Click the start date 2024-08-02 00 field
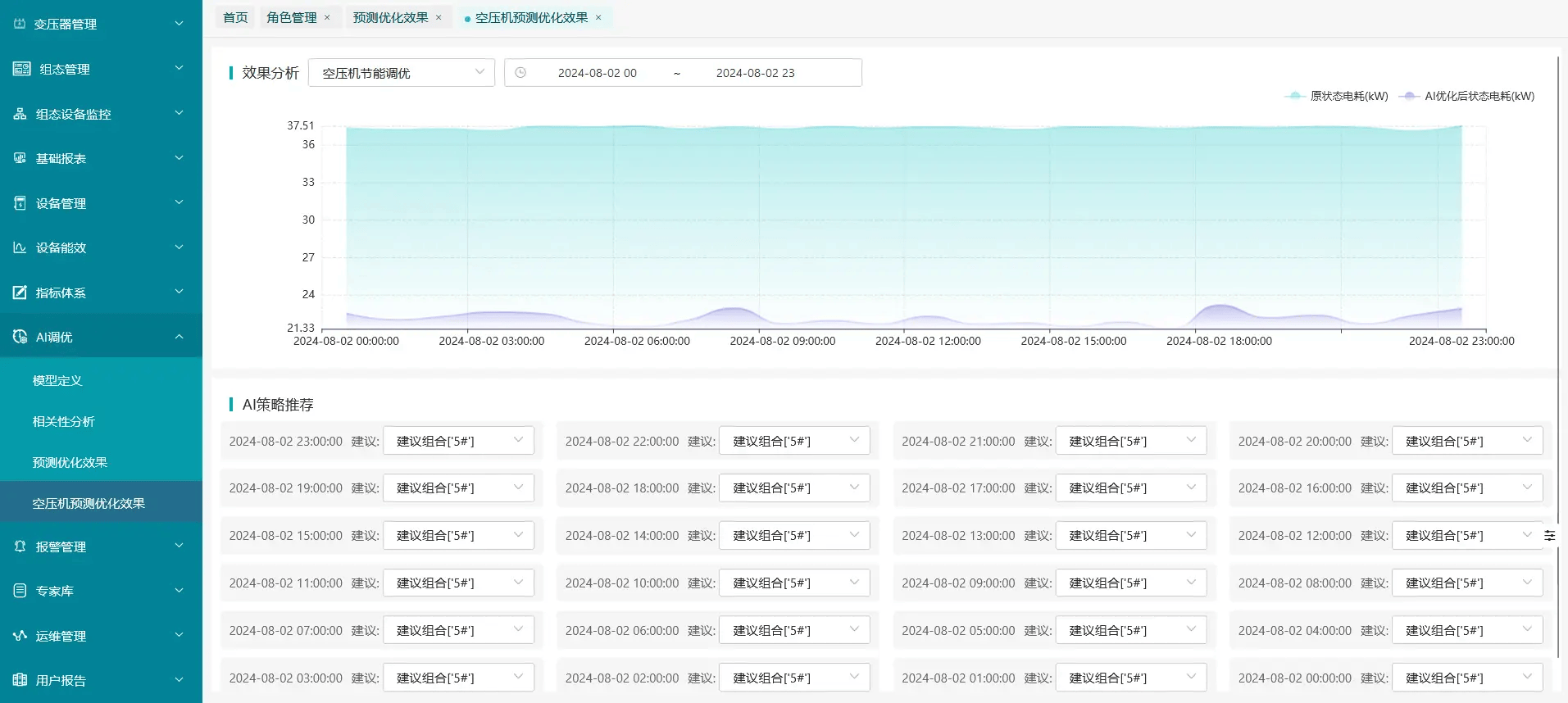 (597, 73)
